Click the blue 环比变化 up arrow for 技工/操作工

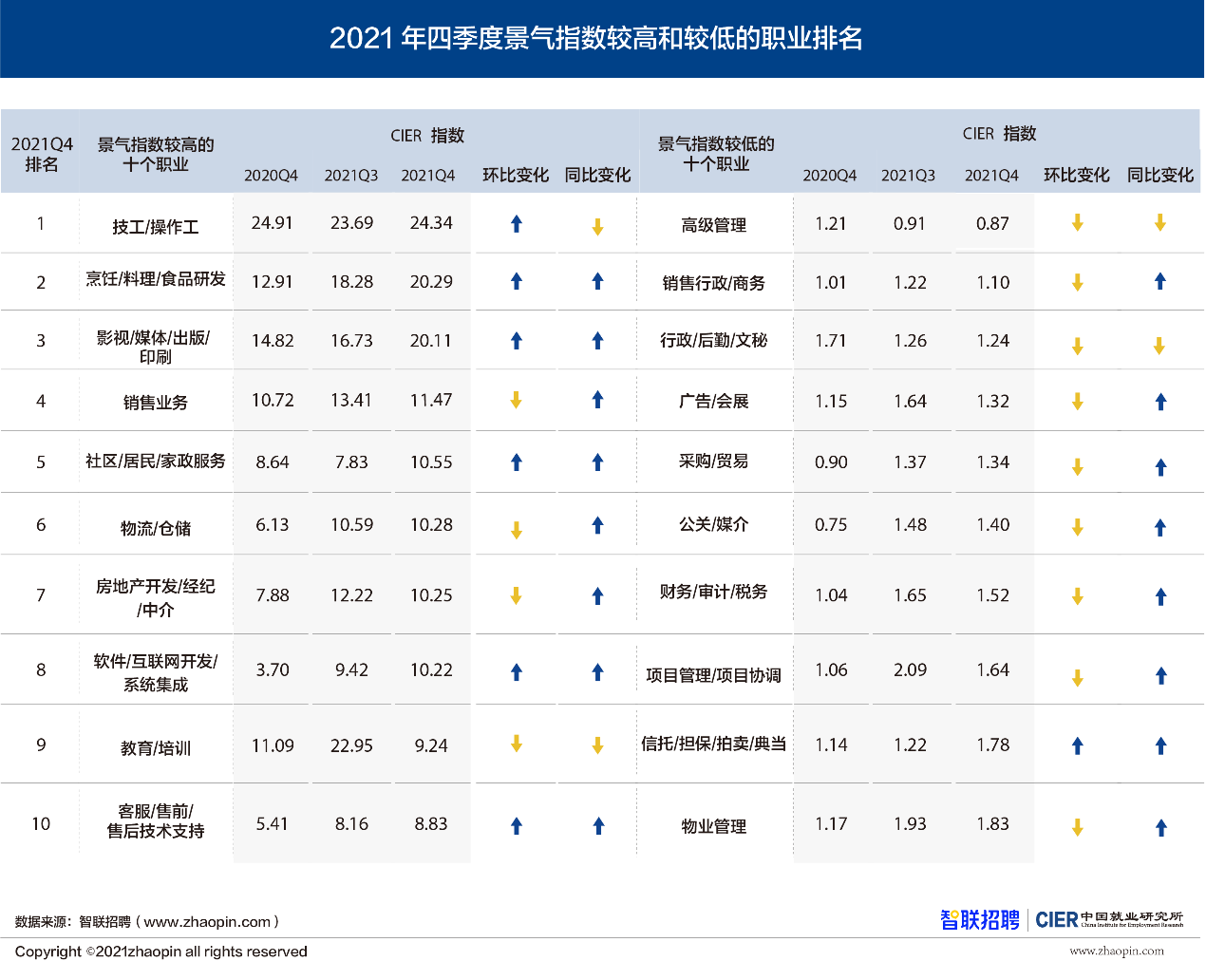point(517,224)
